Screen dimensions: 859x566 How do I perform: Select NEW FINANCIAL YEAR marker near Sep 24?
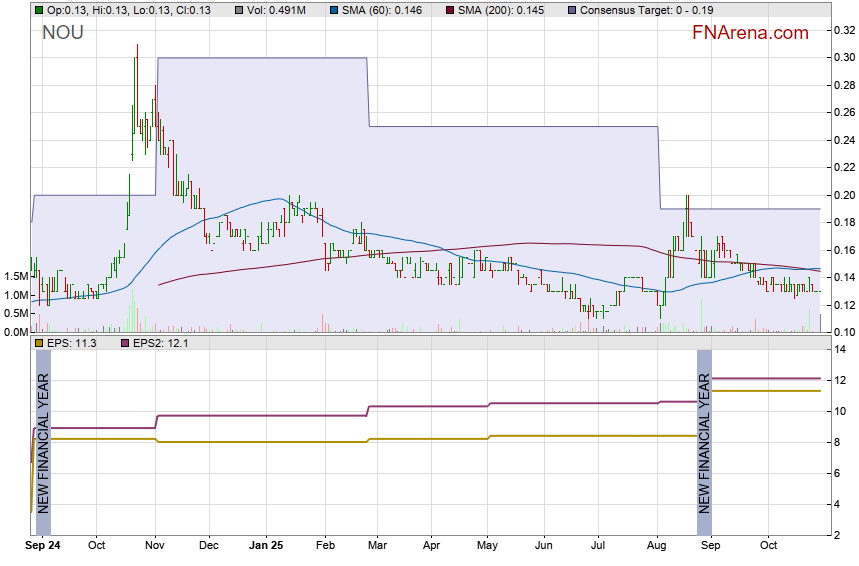[x=42, y=443]
